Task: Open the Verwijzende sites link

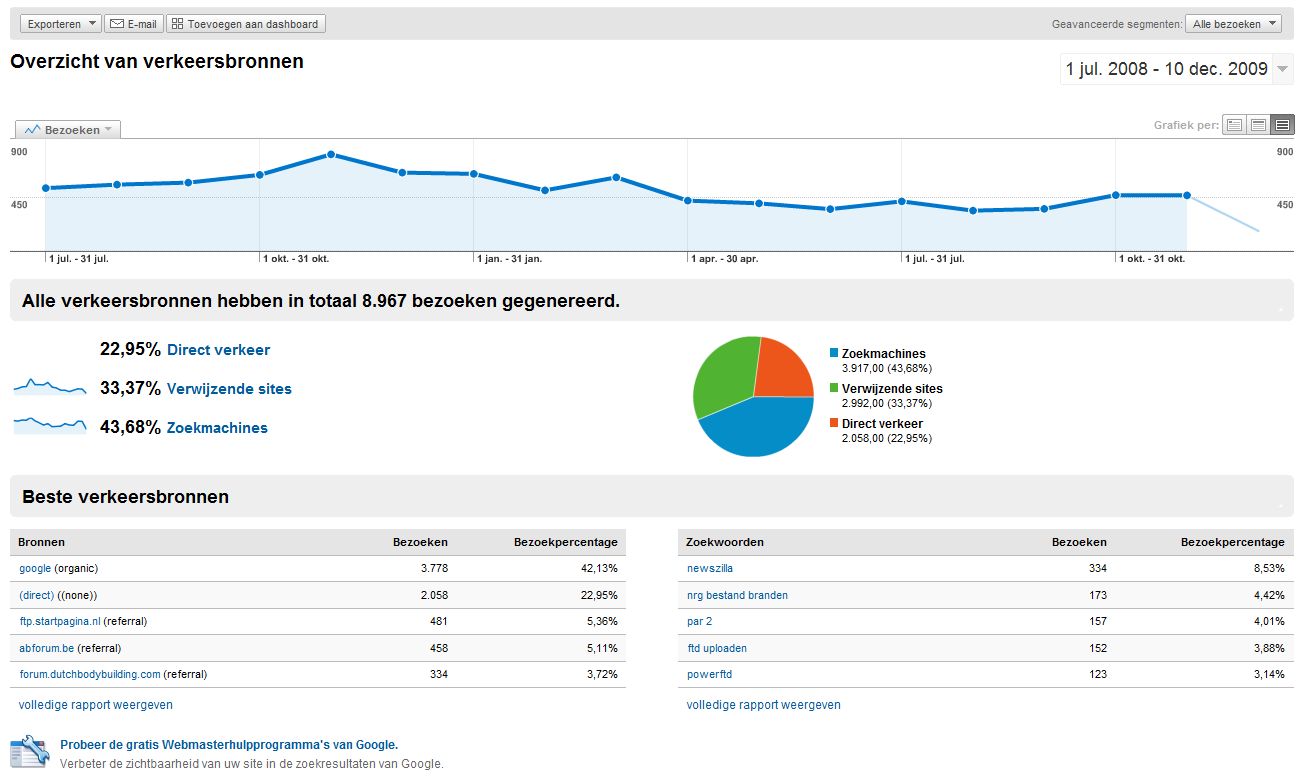Action: [x=229, y=389]
